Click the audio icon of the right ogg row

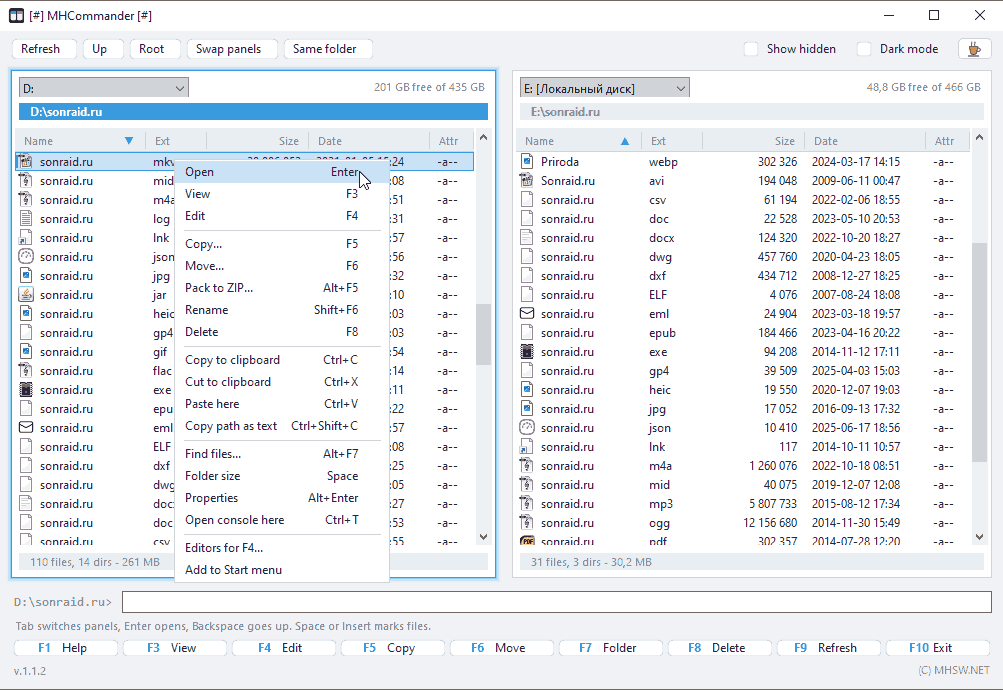[526, 522]
